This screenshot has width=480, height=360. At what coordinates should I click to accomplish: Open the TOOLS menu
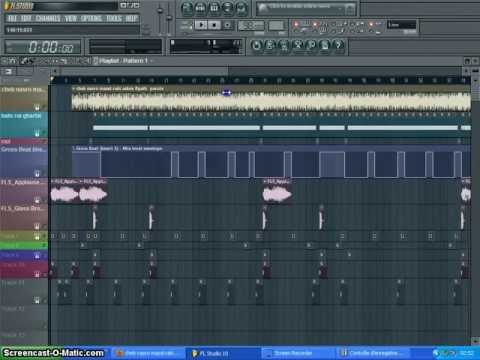point(114,18)
